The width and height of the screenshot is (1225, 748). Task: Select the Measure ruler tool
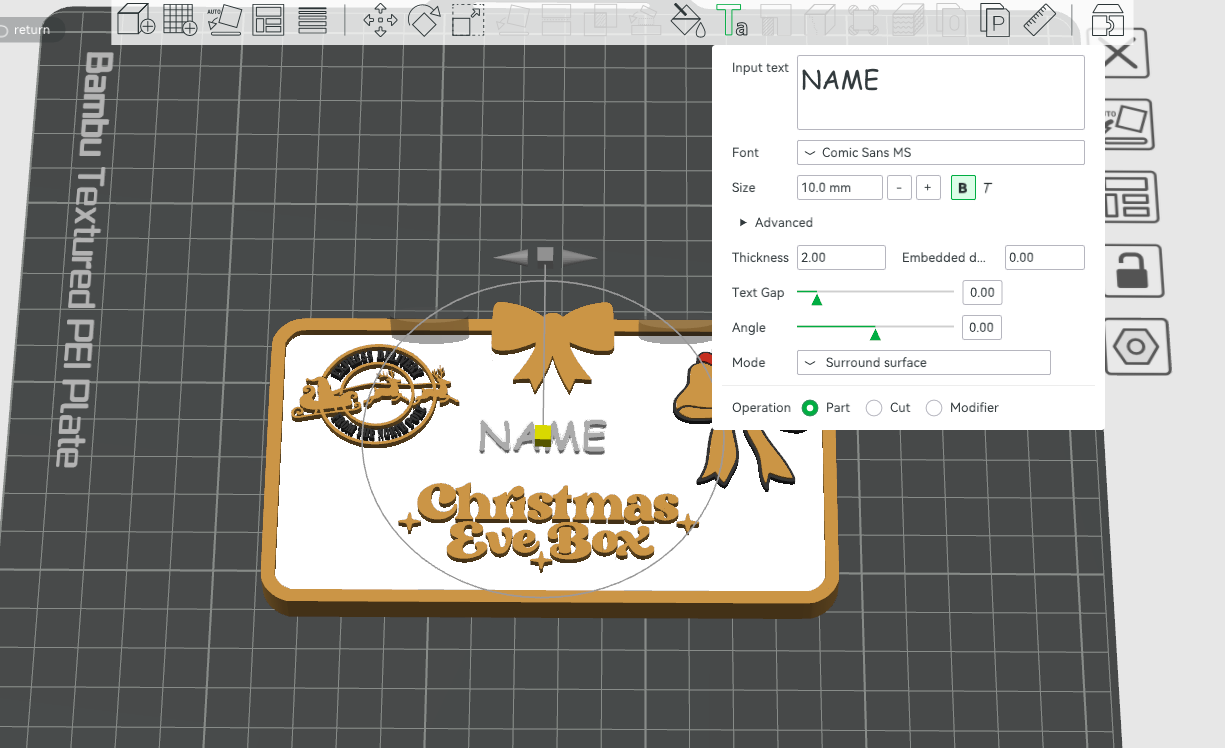[1040, 20]
